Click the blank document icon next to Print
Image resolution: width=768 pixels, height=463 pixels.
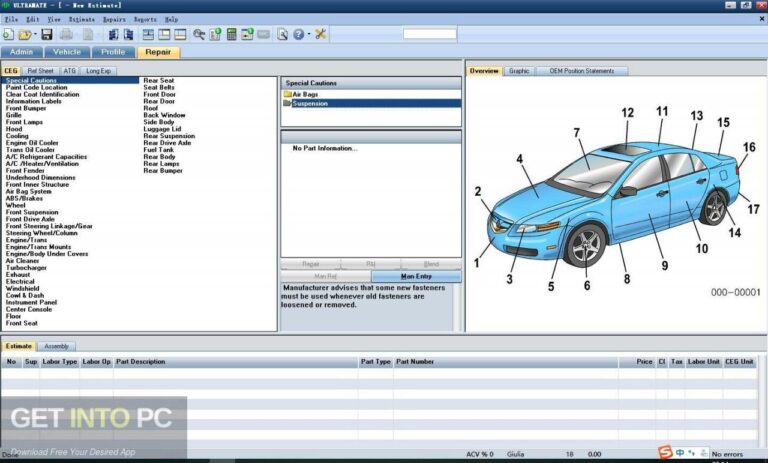pyautogui.click(x=88, y=34)
